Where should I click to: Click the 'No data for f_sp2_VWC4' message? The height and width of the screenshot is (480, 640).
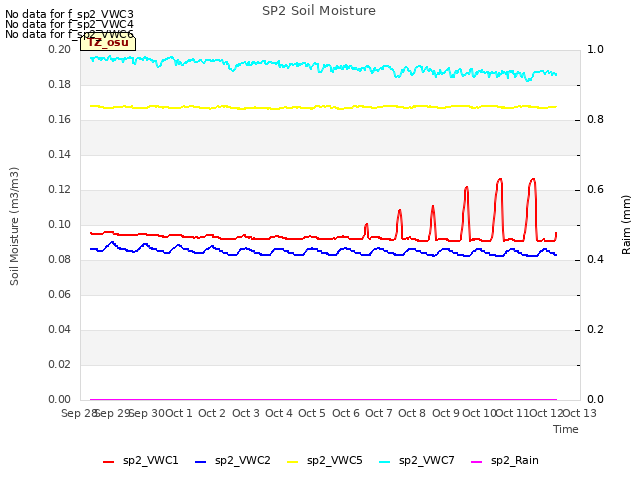click(69, 24)
